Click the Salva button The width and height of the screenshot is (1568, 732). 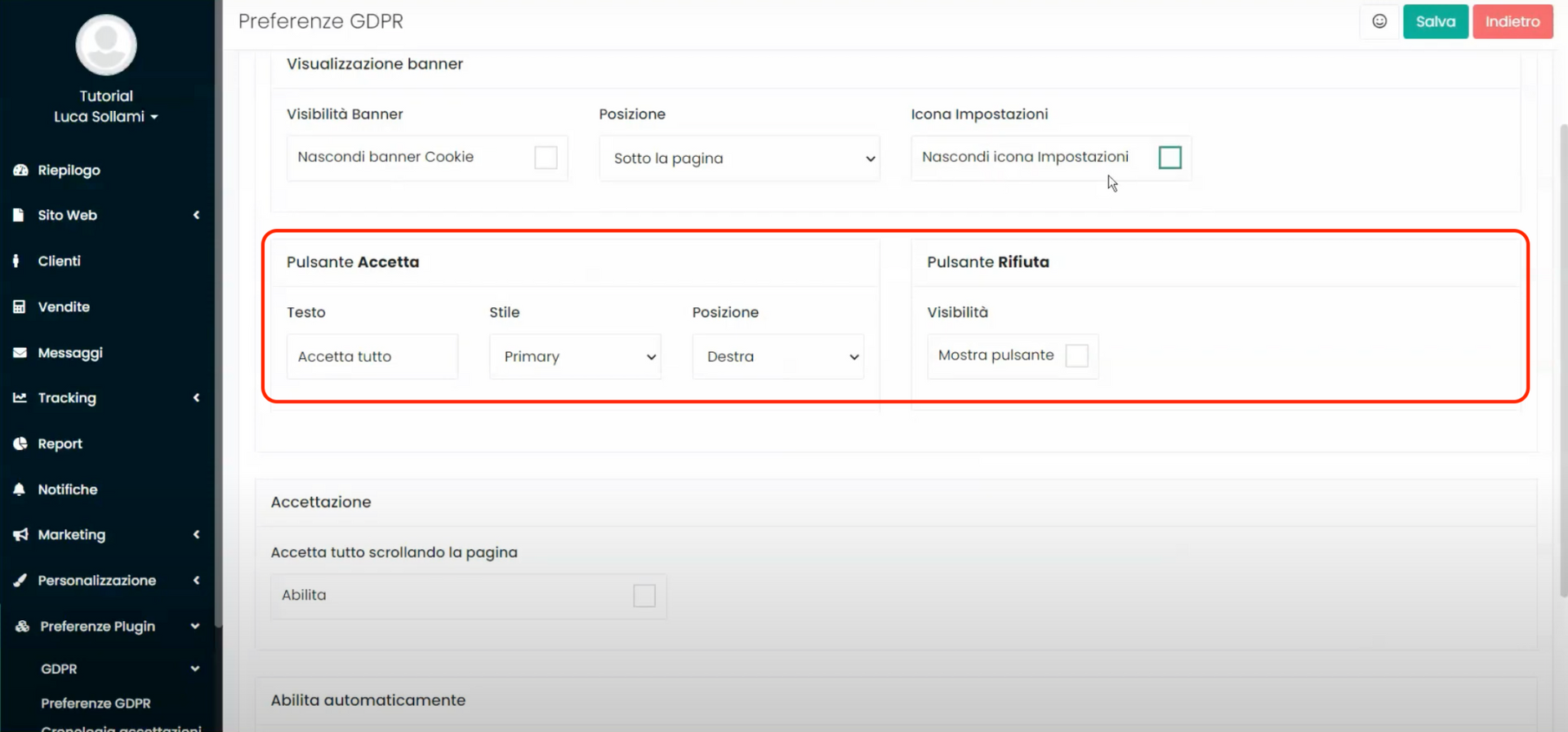pyautogui.click(x=1436, y=21)
